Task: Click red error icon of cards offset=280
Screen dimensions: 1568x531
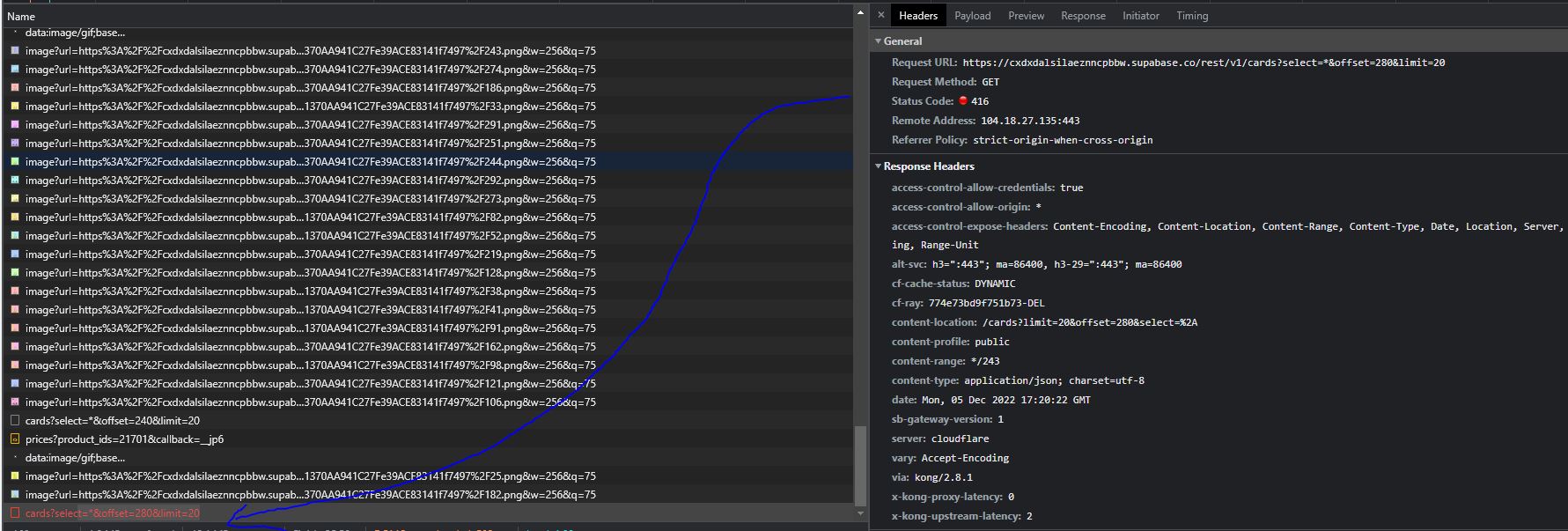Action: 15,513
